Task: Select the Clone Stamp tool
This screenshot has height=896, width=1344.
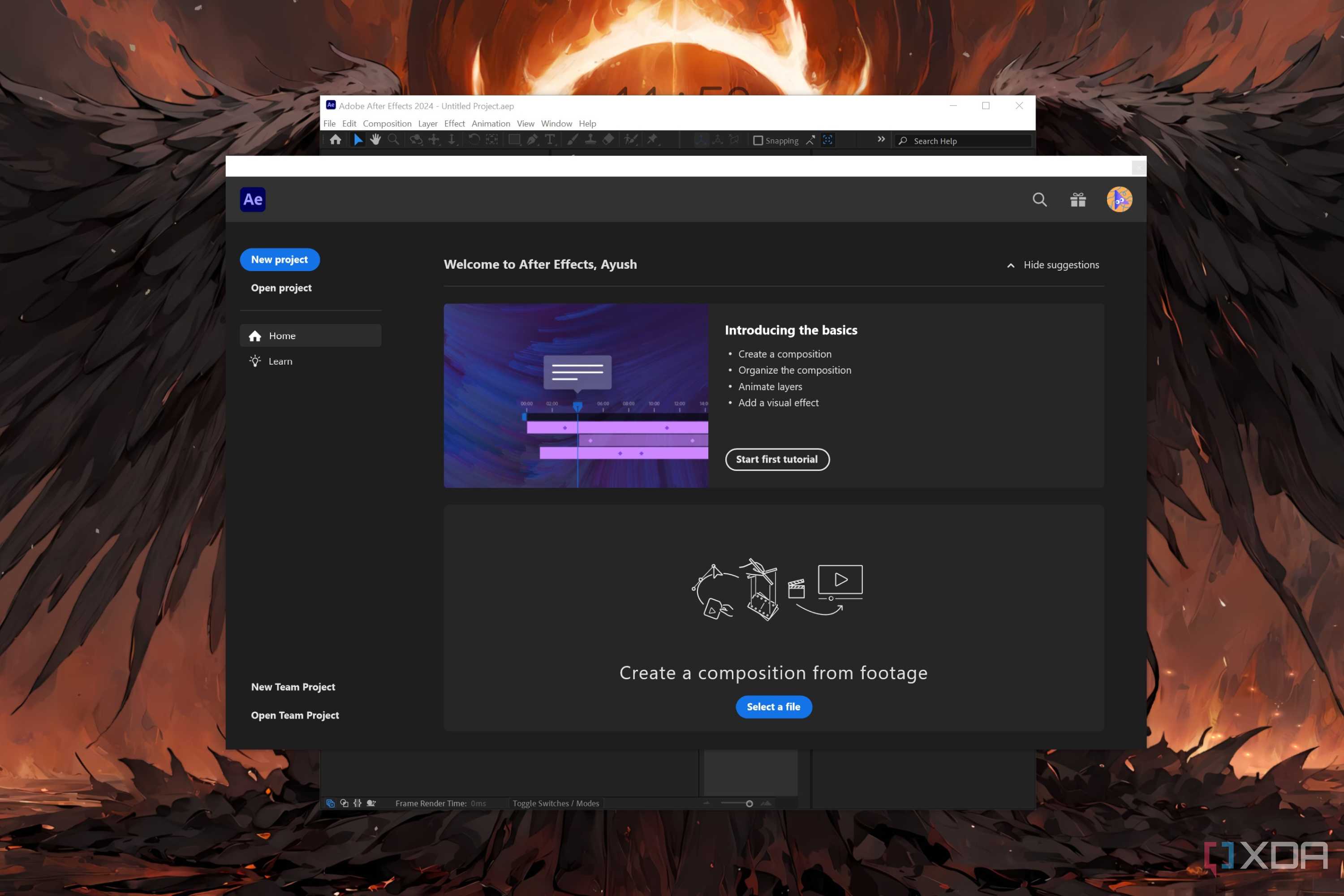Action: pyautogui.click(x=590, y=140)
